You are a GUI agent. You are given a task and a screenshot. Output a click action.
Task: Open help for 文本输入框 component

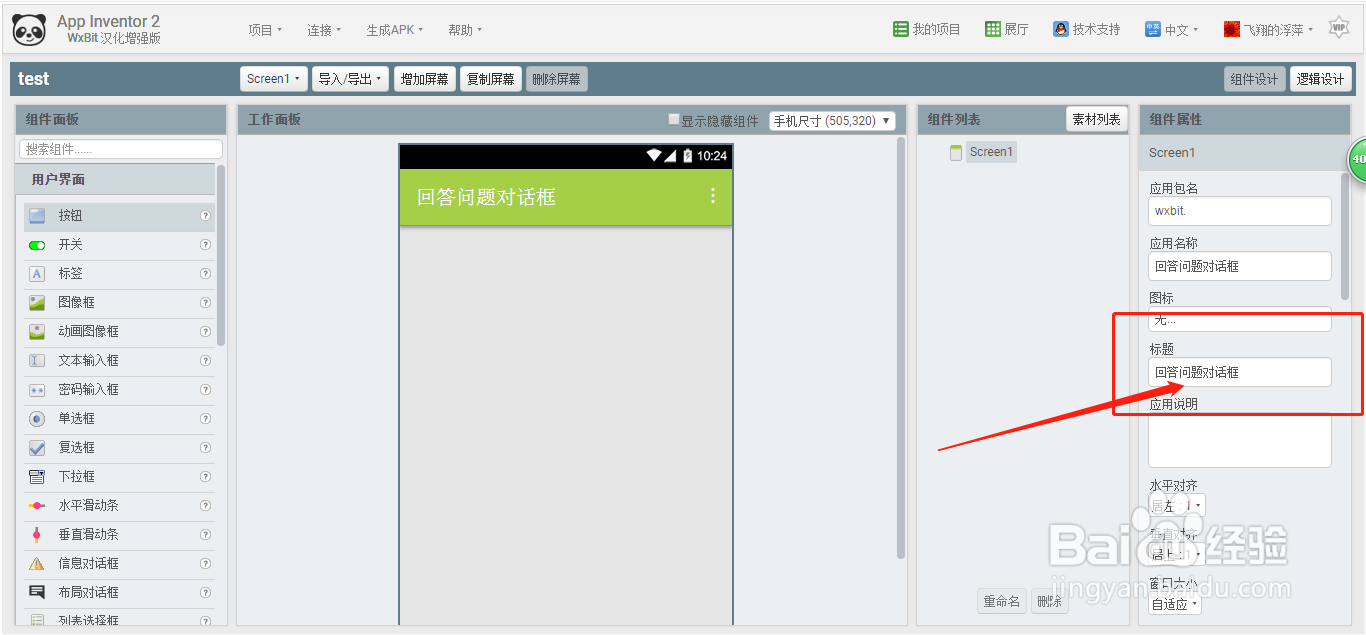[x=205, y=361]
